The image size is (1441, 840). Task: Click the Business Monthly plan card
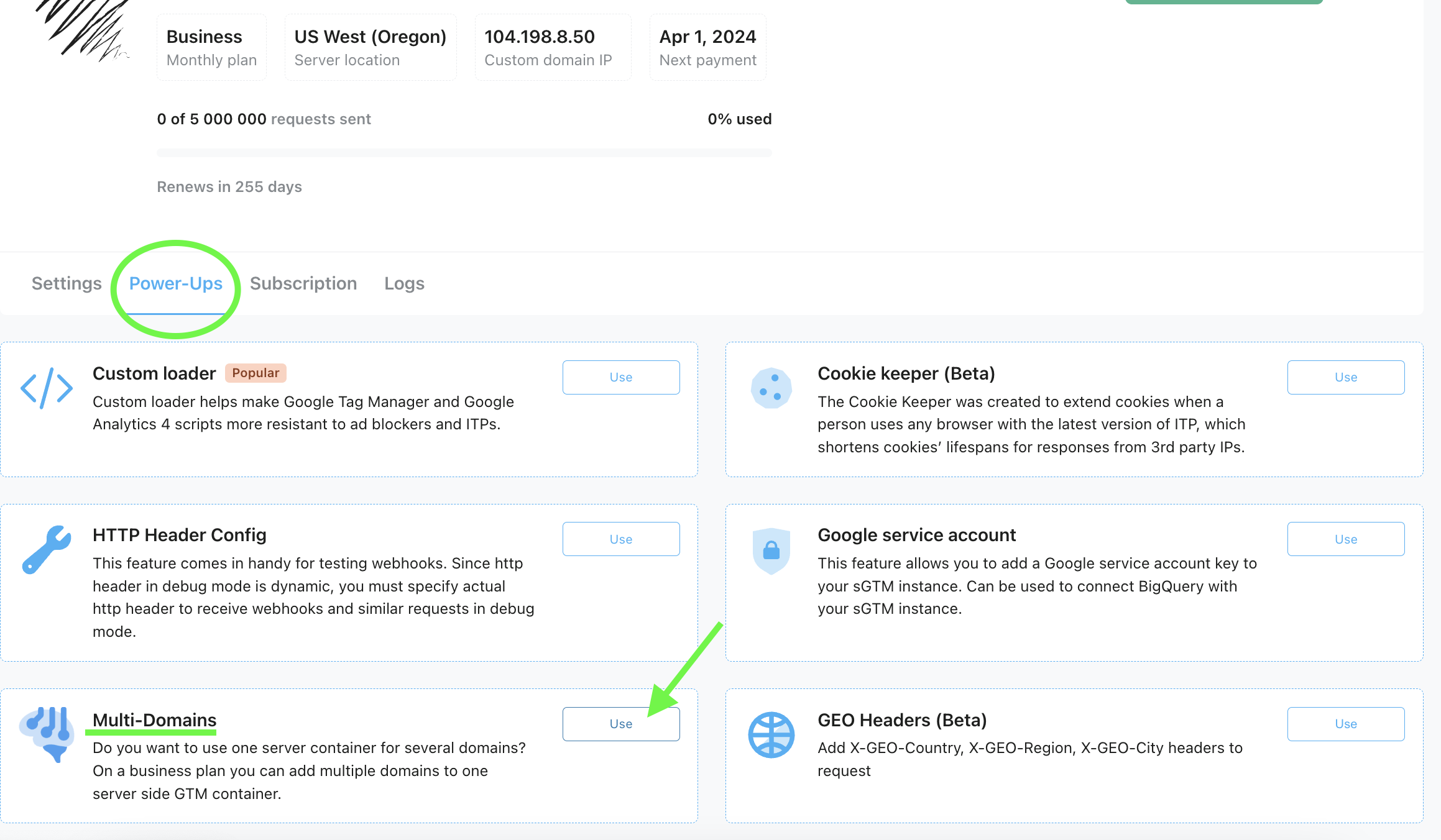pos(211,47)
